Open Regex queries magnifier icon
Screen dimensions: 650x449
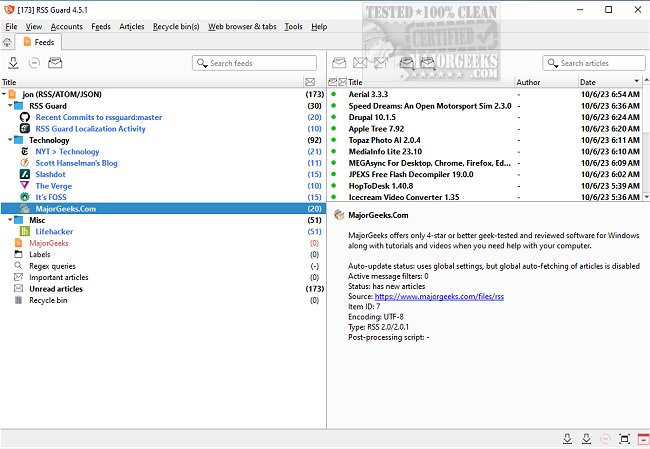coord(18,266)
